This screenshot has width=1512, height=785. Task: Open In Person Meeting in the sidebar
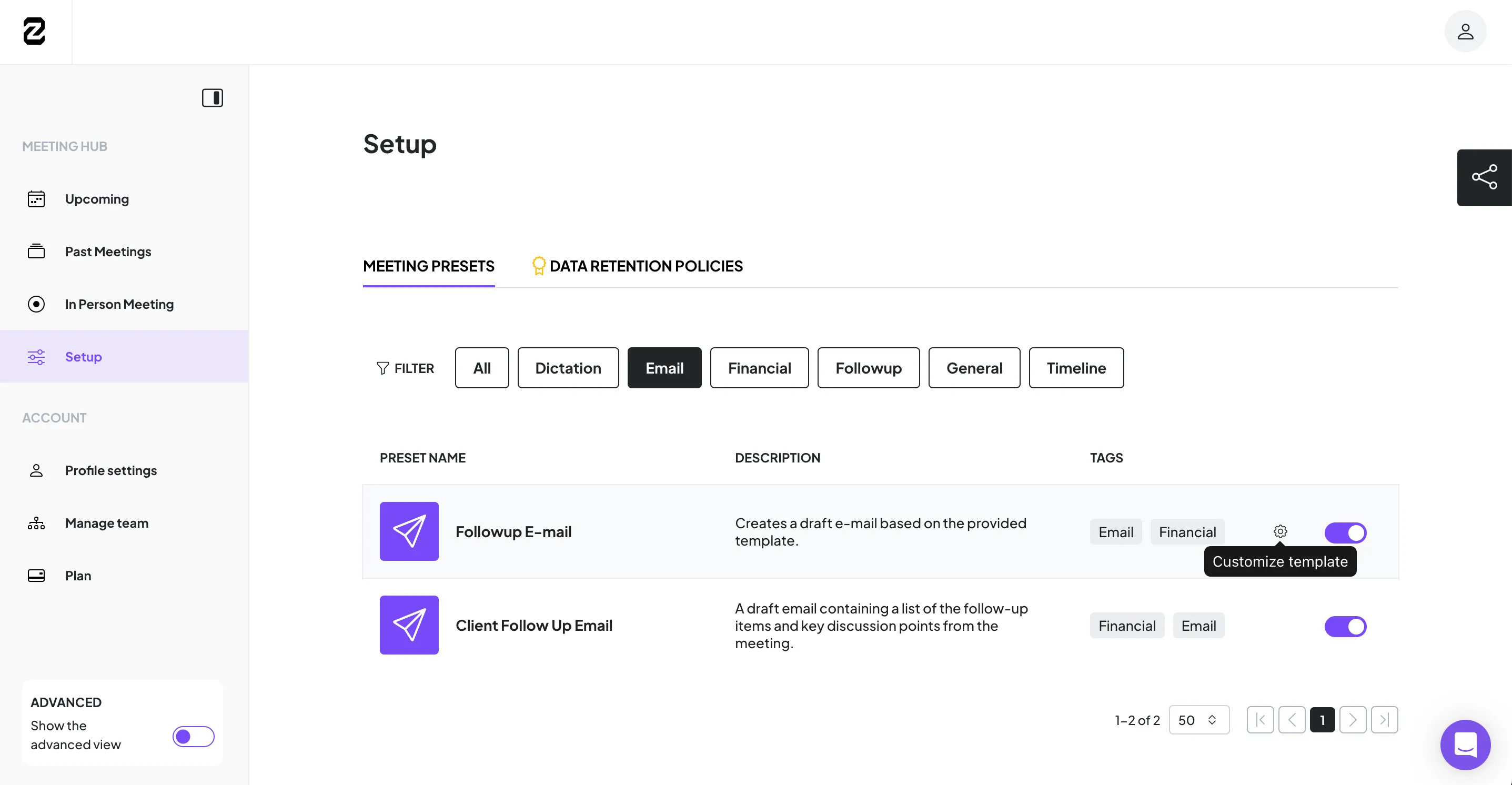[x=124, y=304]
